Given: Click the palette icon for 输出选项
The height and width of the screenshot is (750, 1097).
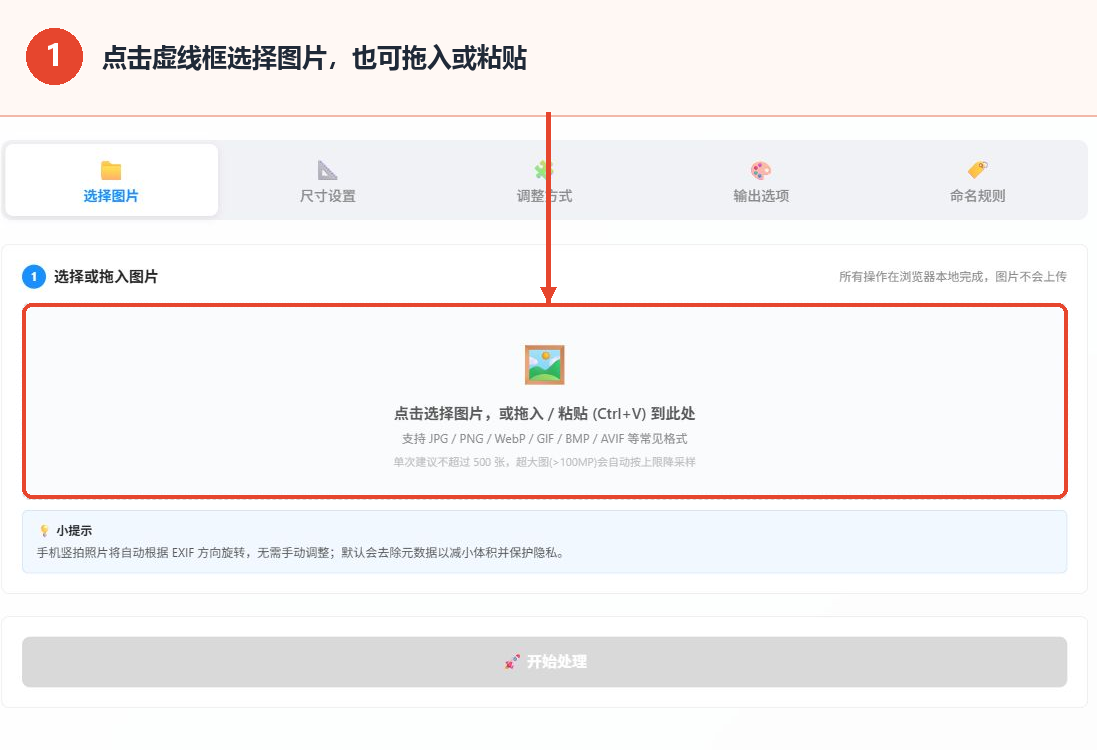Looking at the screenshot, I should (760, 170).
